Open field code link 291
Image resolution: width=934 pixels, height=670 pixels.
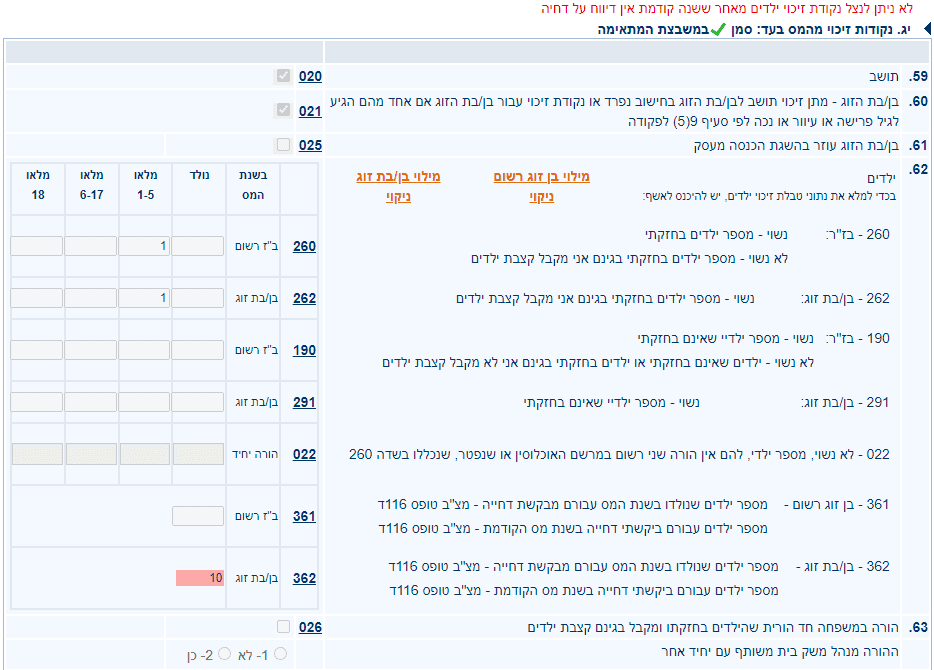pyautogui.click(x=304, y=402)
